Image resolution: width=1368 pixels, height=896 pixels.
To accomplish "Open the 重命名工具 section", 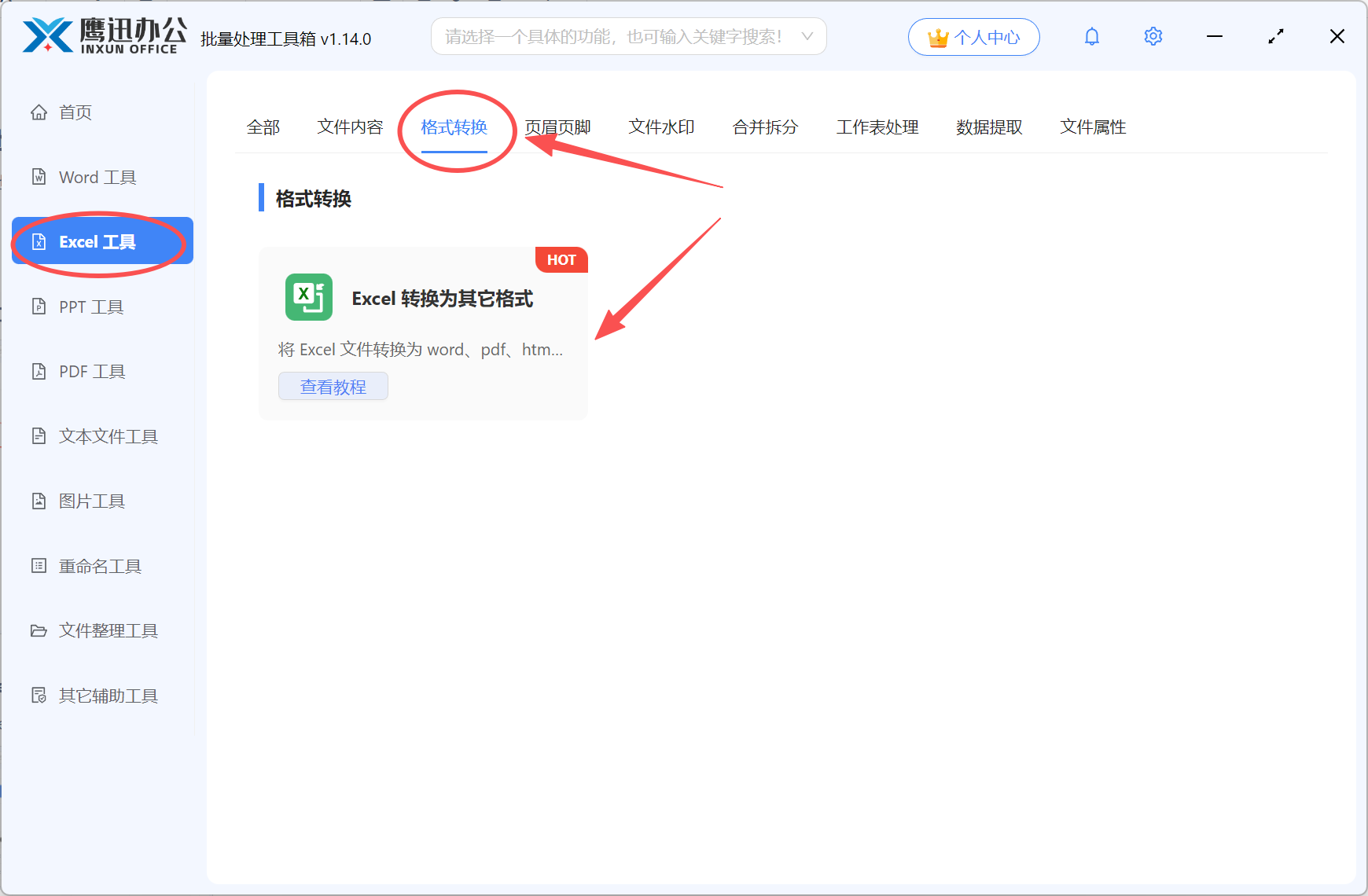I will point(100,565).
